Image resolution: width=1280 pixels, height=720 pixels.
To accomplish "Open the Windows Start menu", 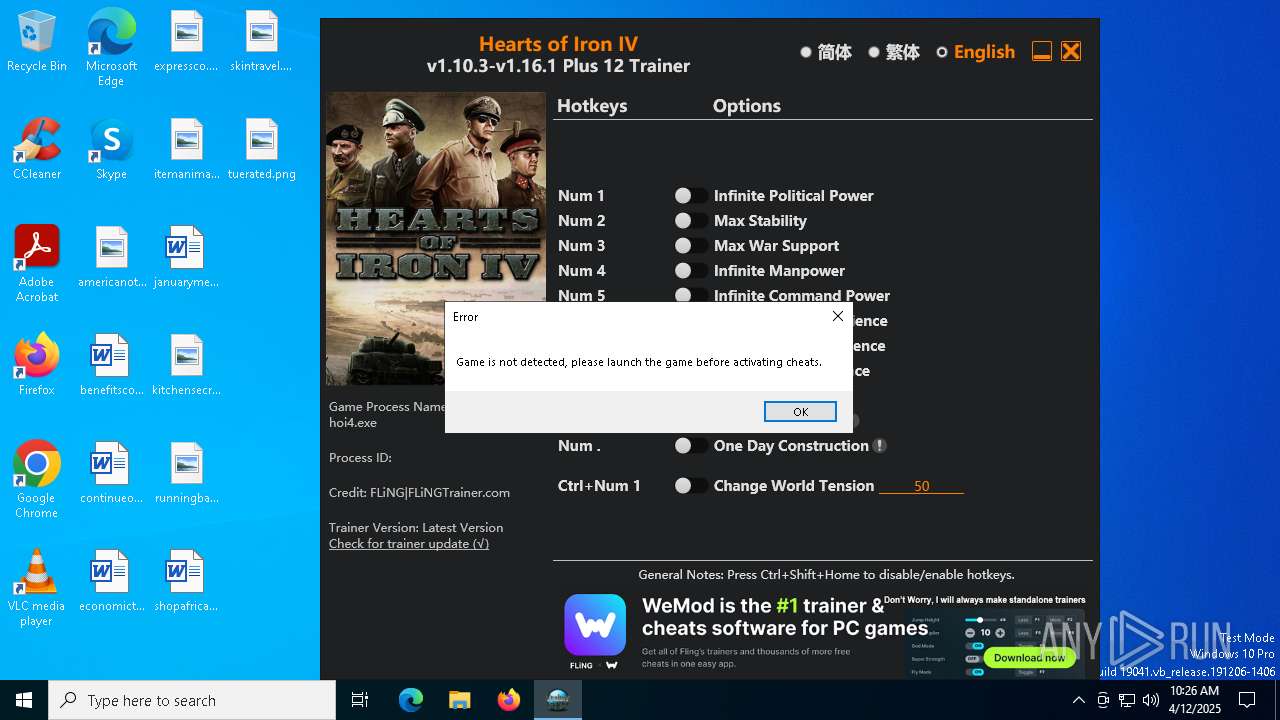I will click(24, 700).
